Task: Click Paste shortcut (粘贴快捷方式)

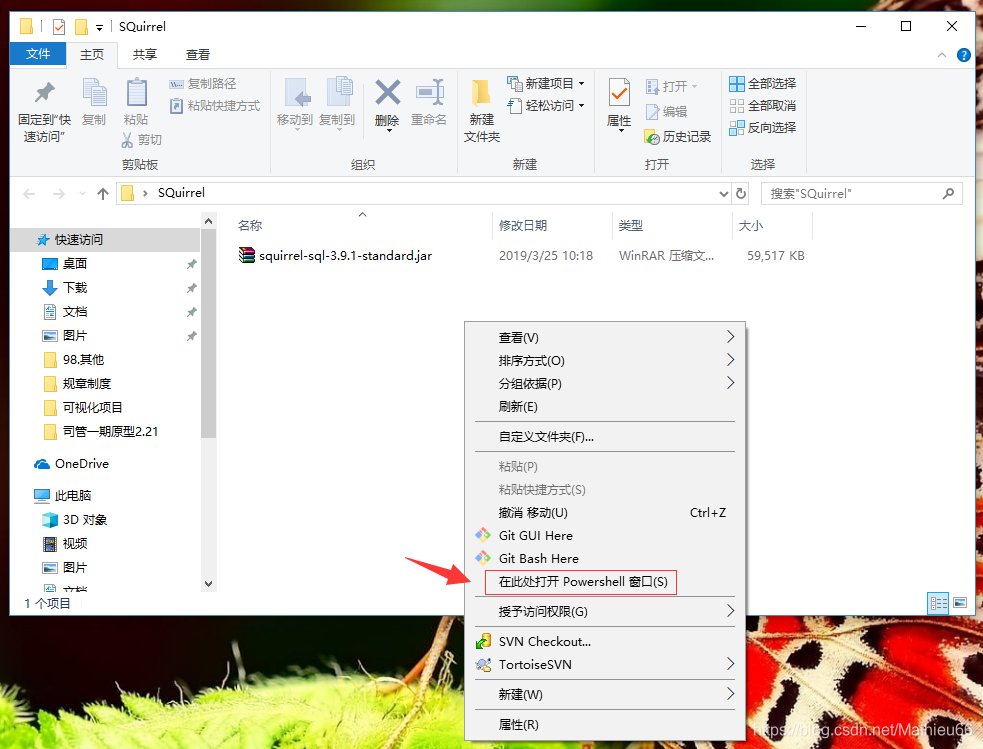Action: coord(215,105)
